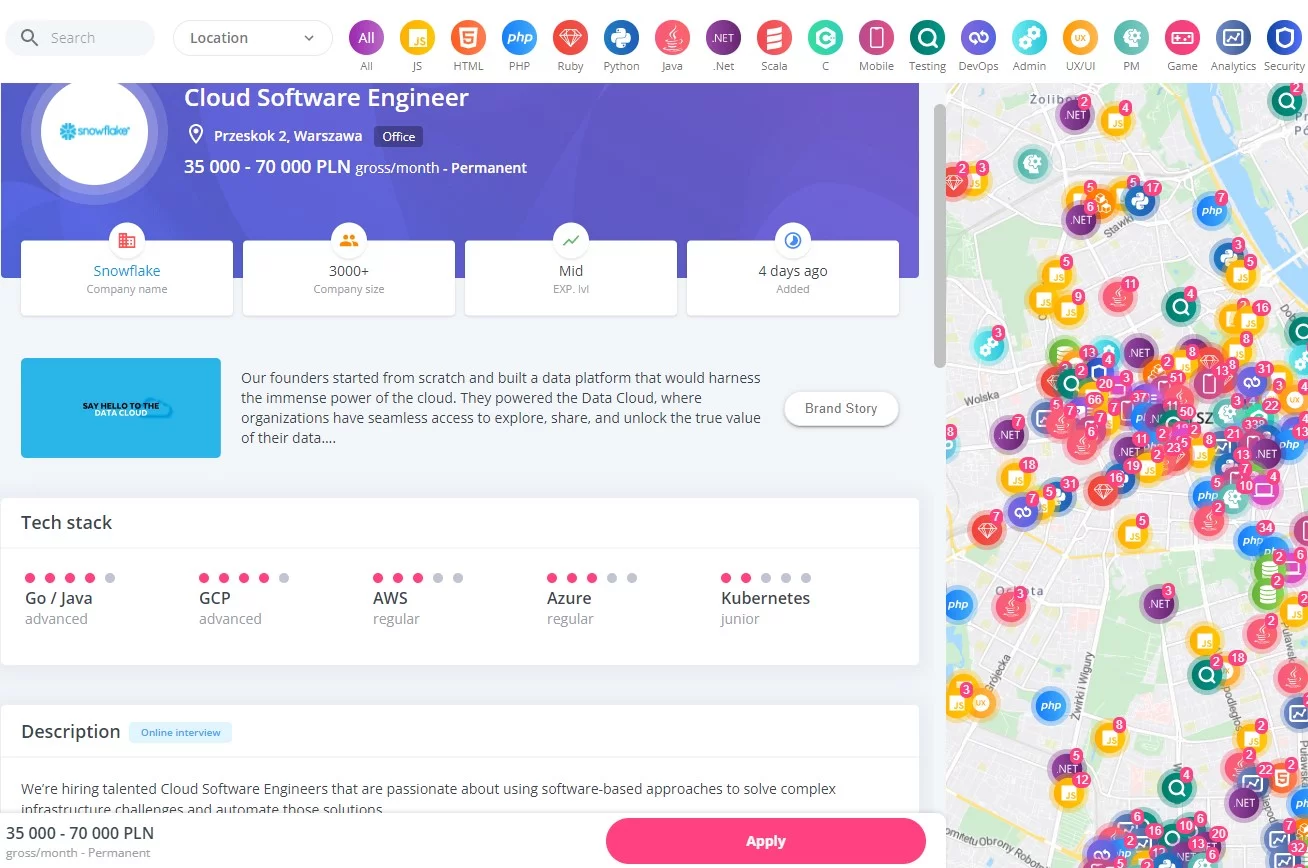Click the building icon above Snowflake company name

tap(127, 240)
